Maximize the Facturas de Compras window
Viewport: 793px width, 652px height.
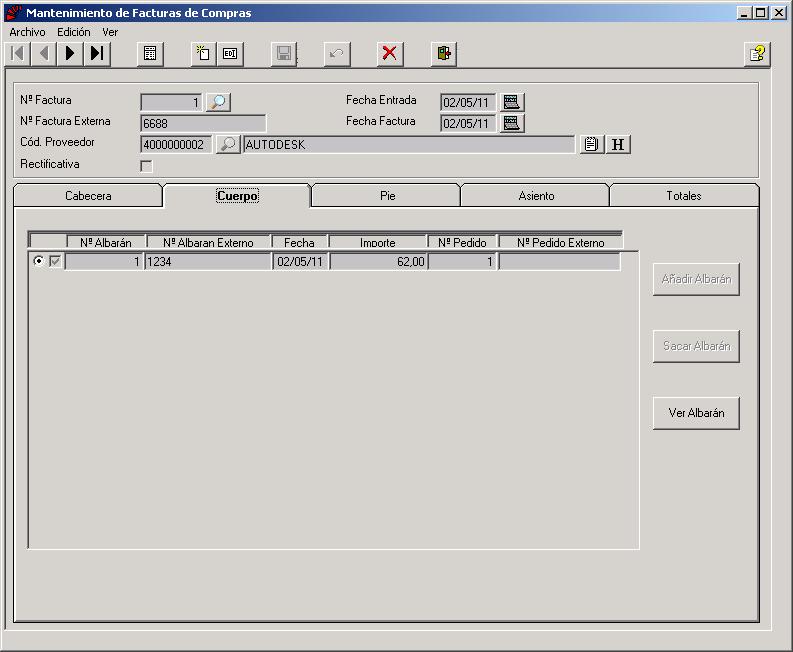pos(760,13)
